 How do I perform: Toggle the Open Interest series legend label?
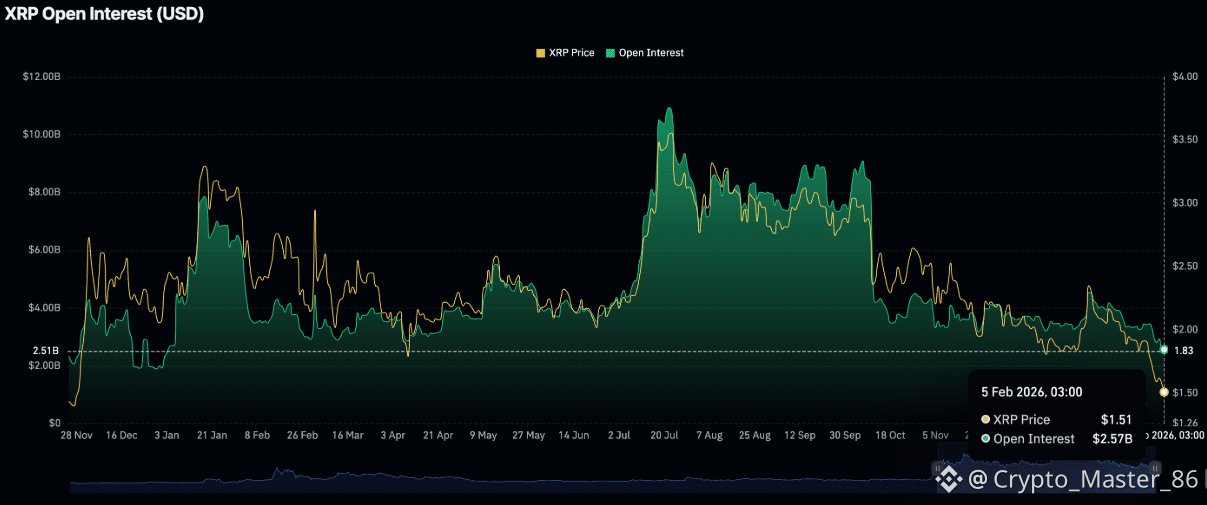(649, 53)
